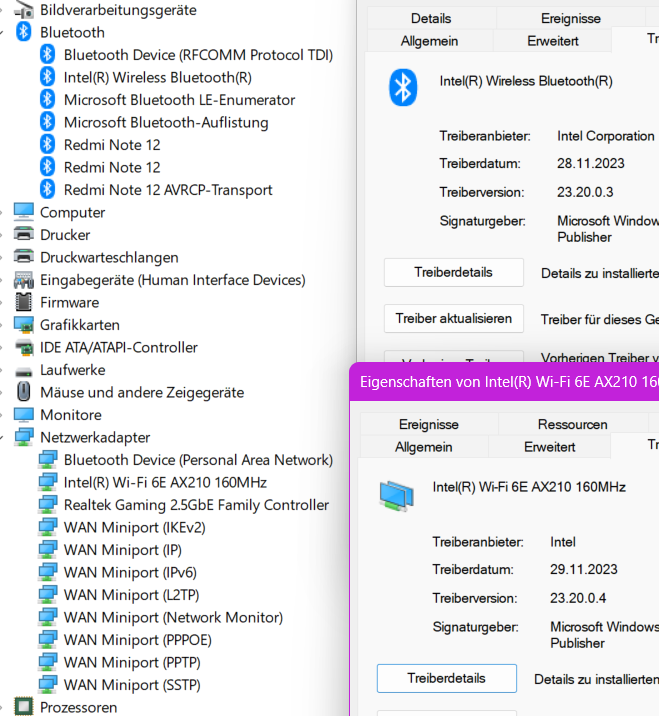Click the WAN Miniport (IKEv2) icon
659x716 pixels.
pyautogui.click(x=47, y=527)
